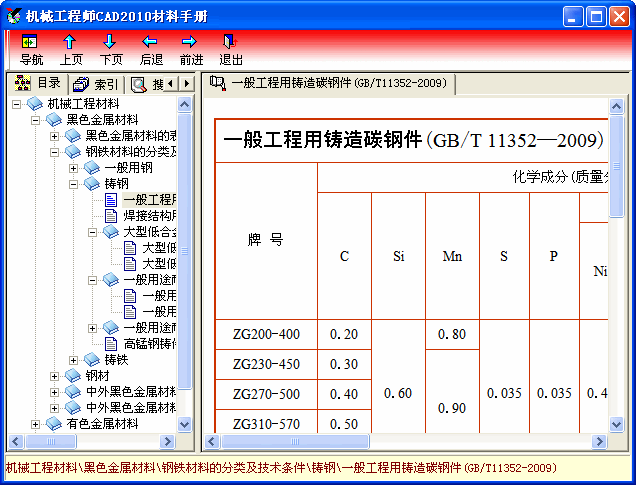This screenshot has height=485, width=636.
Task: Collapse the 钢铁材料的分类 node
Action: point(54,152)
